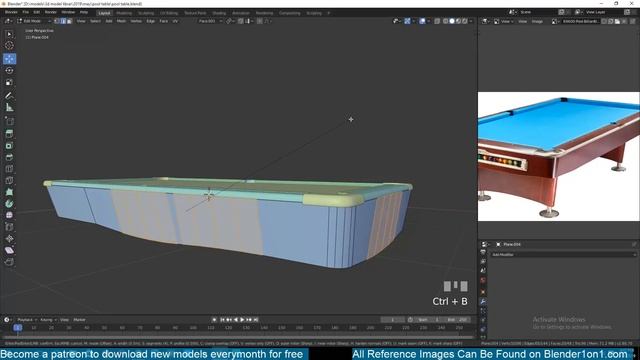Select the Smooth vertices tool

(x=9, y=215)
